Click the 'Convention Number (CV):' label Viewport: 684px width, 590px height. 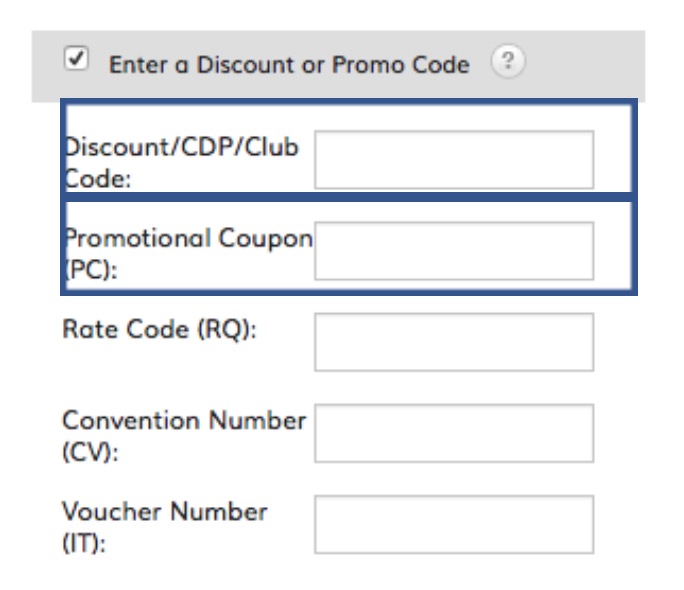(x=184, y=437)
